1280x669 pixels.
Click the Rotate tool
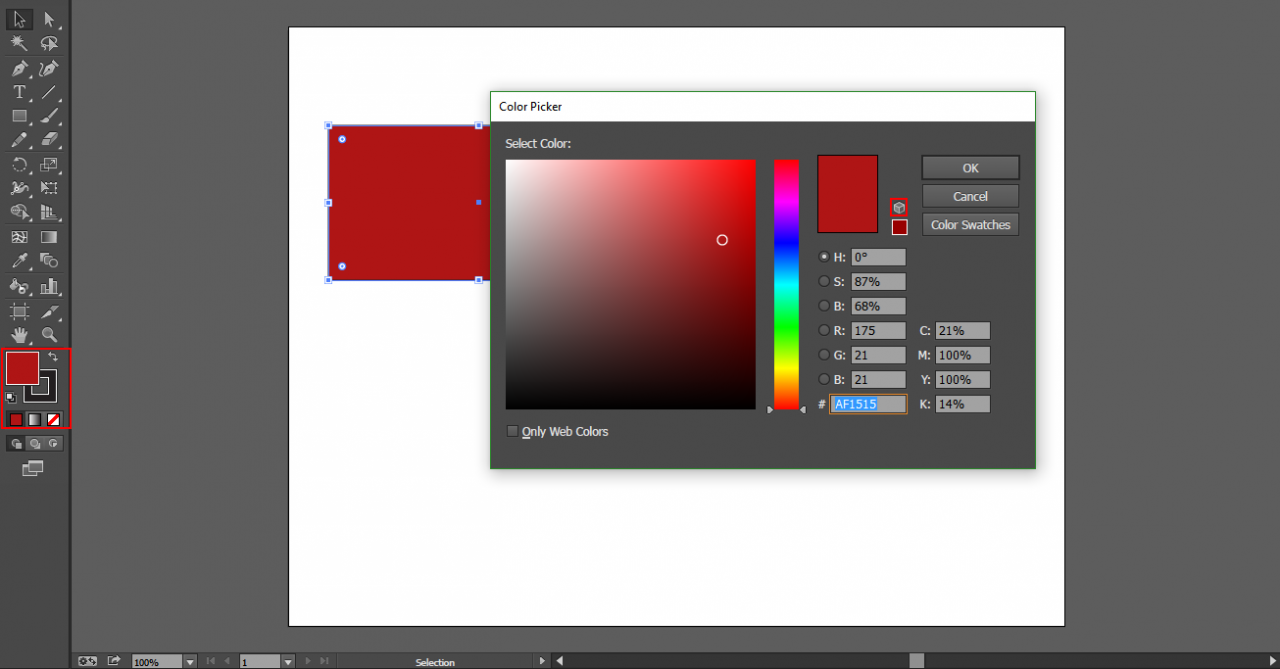point(19,164)
